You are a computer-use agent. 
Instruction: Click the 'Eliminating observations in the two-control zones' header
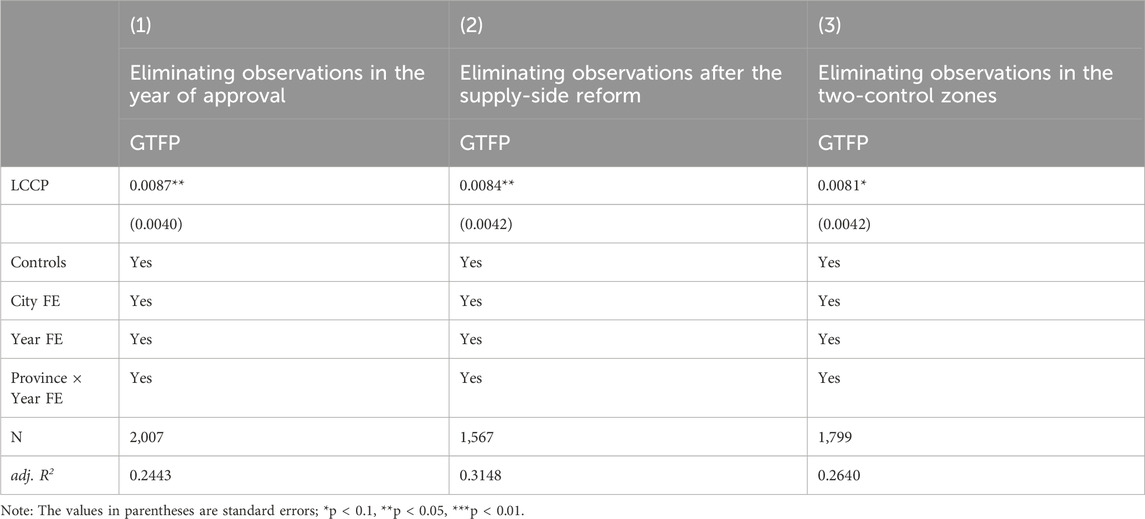click(x=965, y=83)
